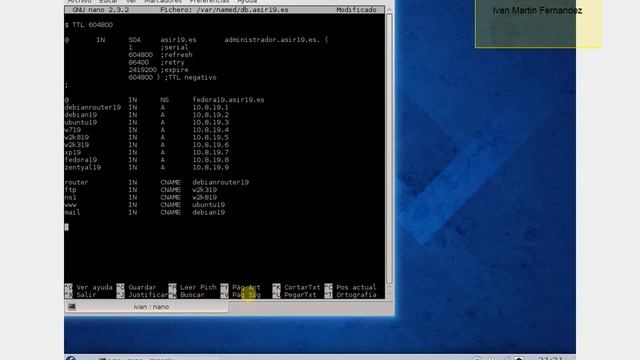The image size is (640, 360).
Task: Click the 'Modificado' status in nano title bar
Action: (356, 10)
